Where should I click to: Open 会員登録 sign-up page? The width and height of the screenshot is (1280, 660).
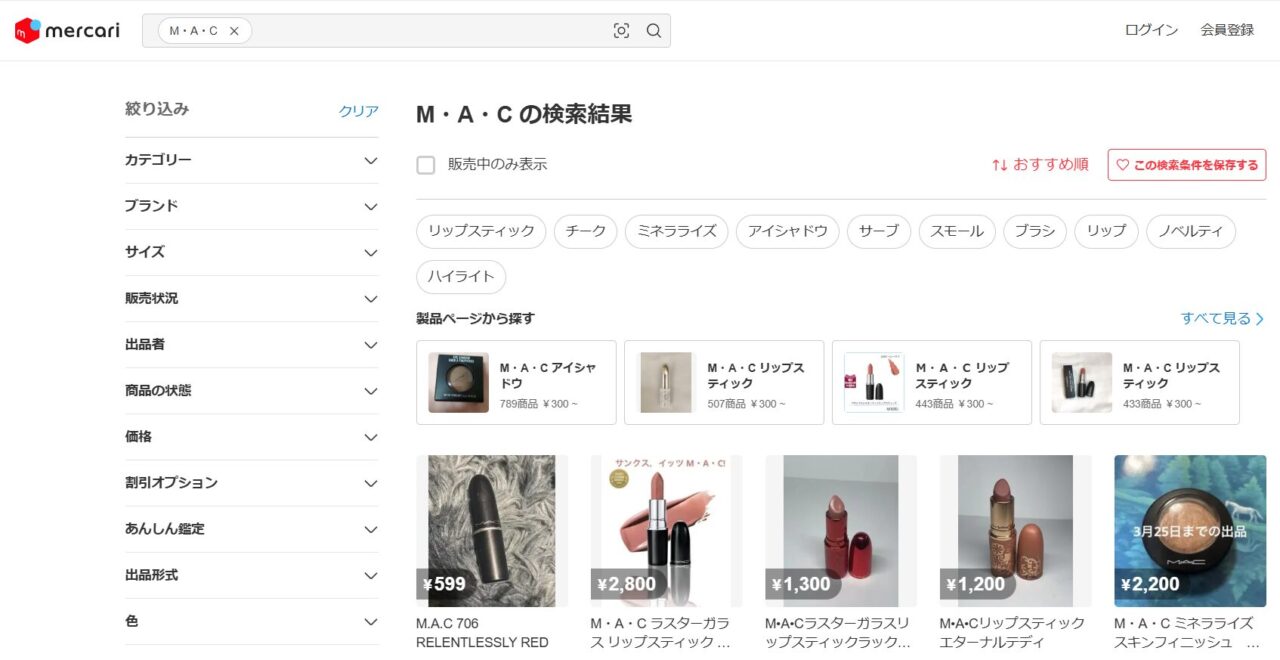tap(1227, 30)
